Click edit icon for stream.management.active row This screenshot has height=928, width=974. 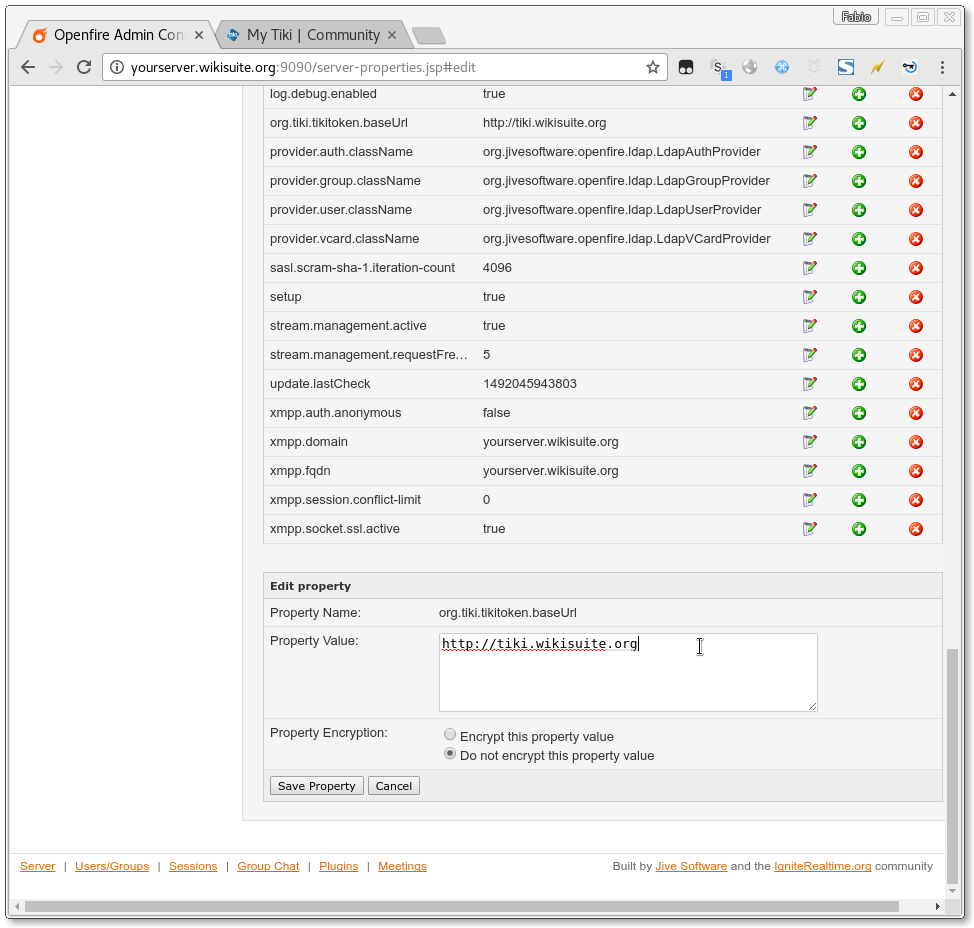click(810, 326)
